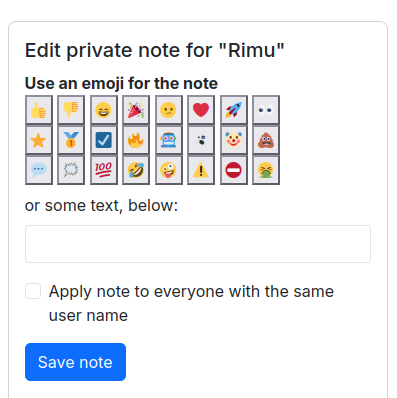Enable apply note to everyone checkbox
This screenshot has width=397, height=398.
[x=33, y=291]
